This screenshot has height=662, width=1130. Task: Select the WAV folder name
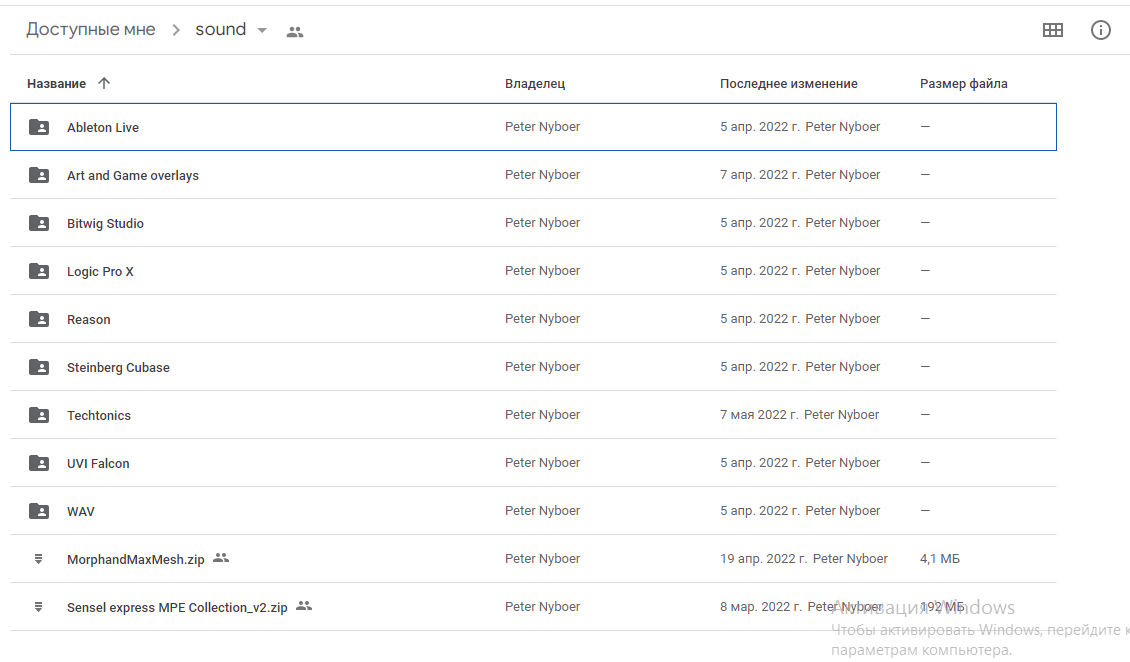(x=81, y=512)
